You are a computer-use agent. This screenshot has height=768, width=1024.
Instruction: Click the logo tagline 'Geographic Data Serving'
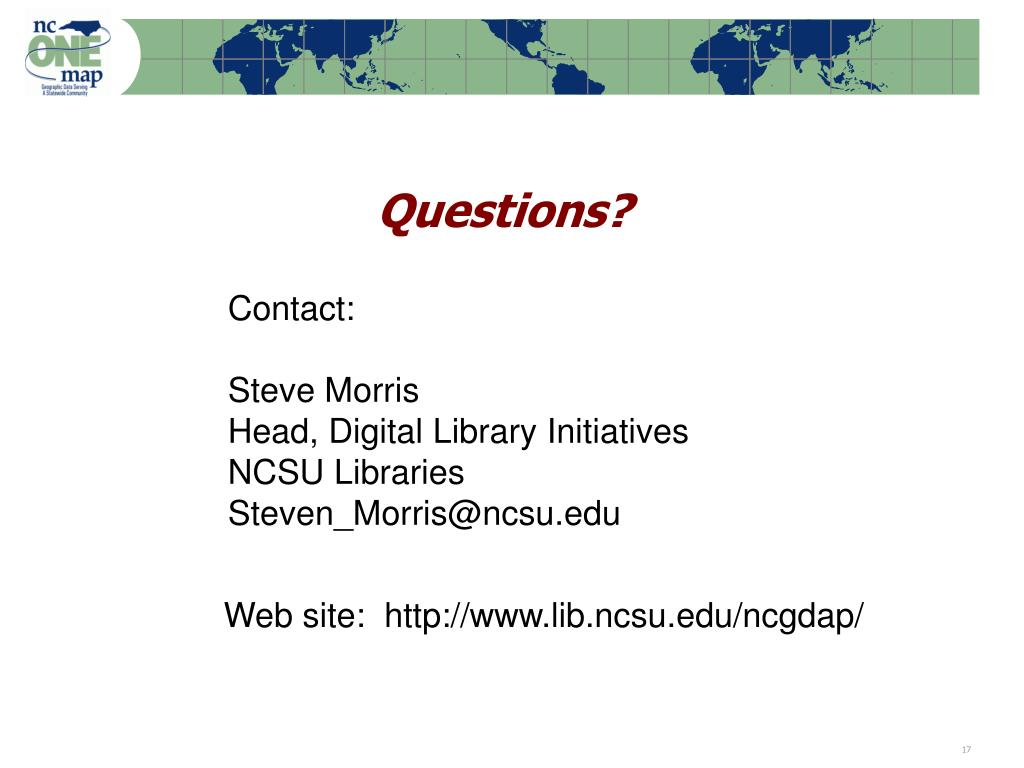(x=64, y=87)
